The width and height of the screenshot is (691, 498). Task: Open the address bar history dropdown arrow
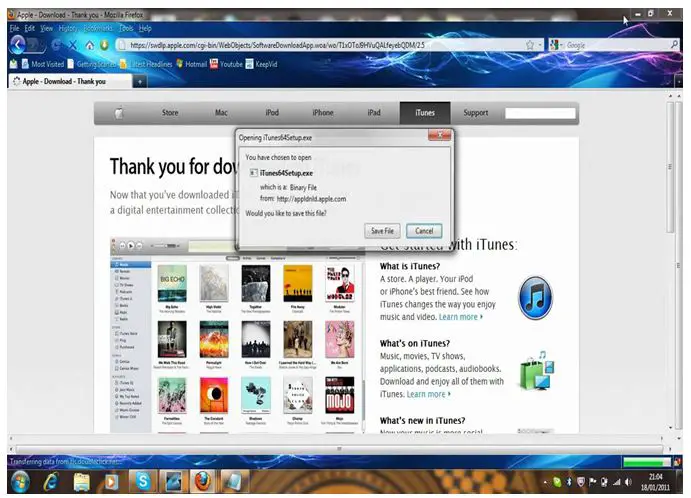pos(540,45)
